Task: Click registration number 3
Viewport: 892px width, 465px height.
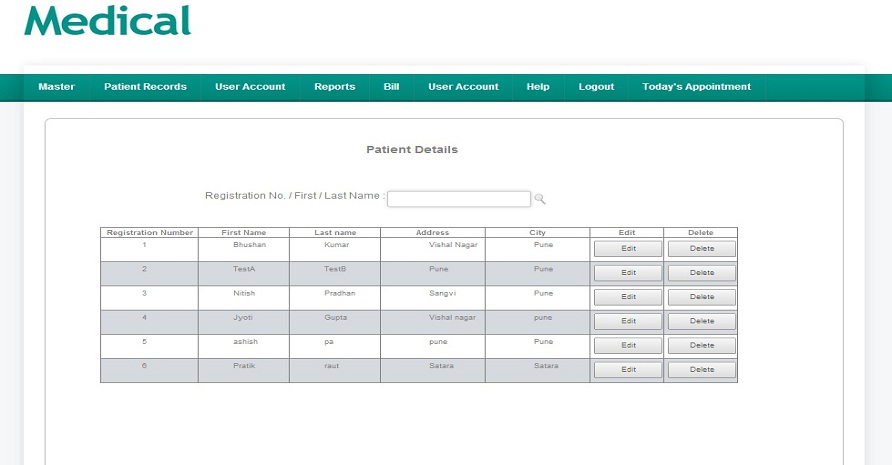Action: [x=144, y=294]
